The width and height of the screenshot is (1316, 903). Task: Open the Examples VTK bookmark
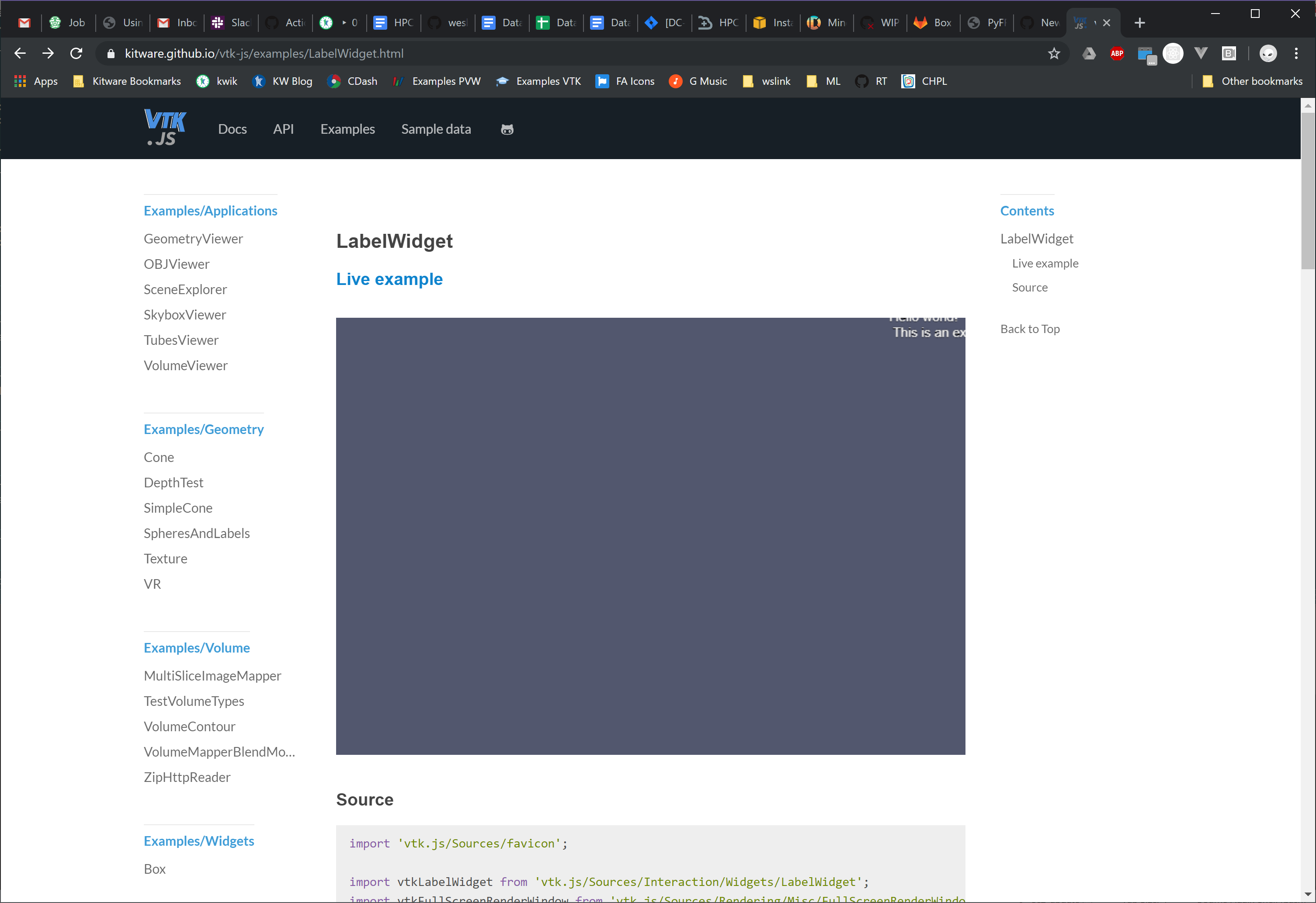(538, 81)
